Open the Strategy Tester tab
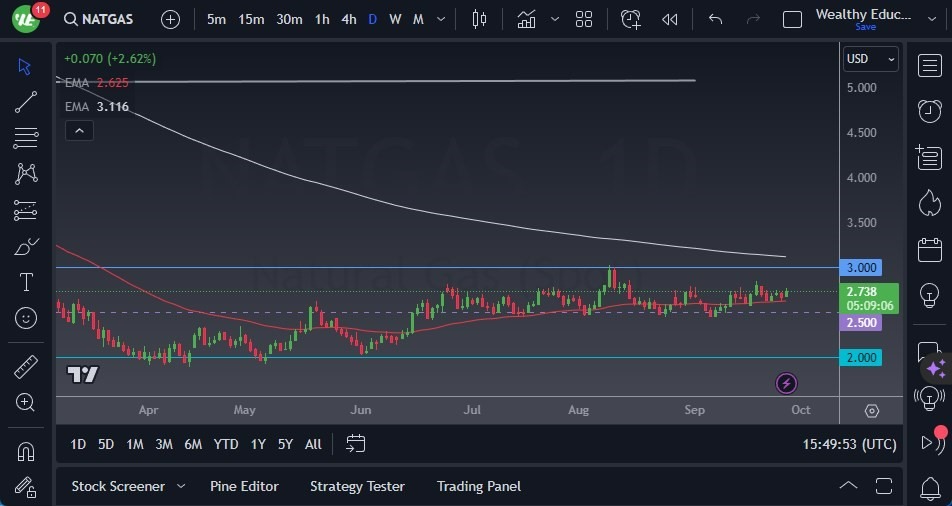 357,486
